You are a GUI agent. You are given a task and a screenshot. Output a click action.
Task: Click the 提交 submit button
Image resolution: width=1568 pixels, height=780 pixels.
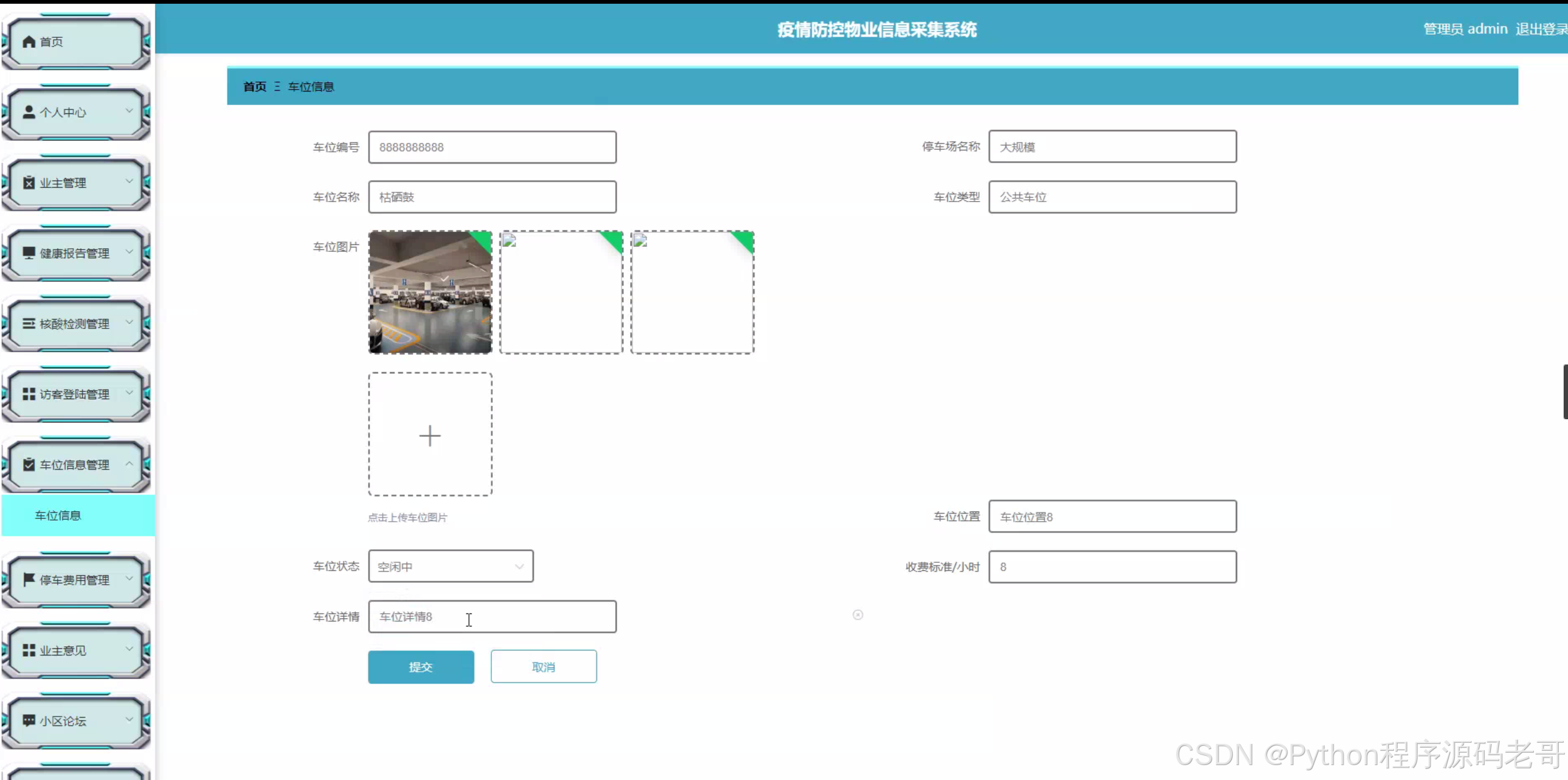420,667
